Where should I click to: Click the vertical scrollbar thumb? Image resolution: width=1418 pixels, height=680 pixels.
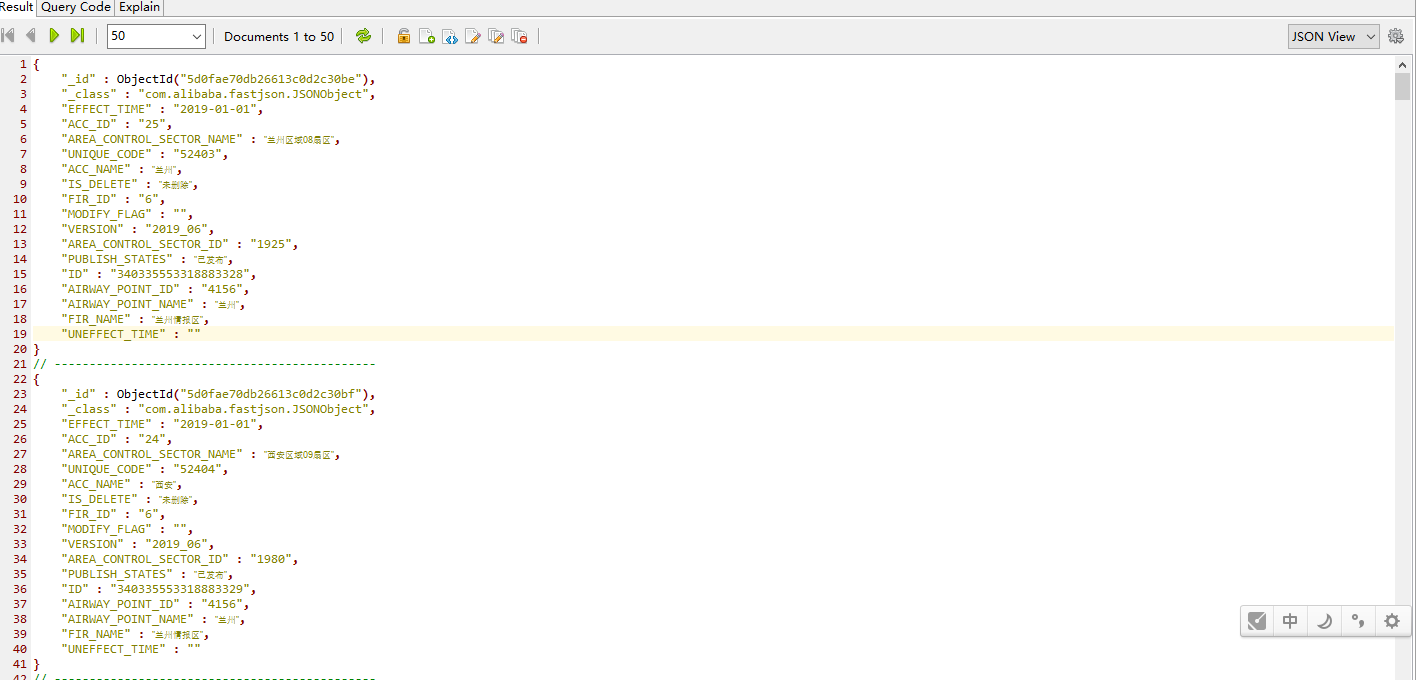point(1402,86)
